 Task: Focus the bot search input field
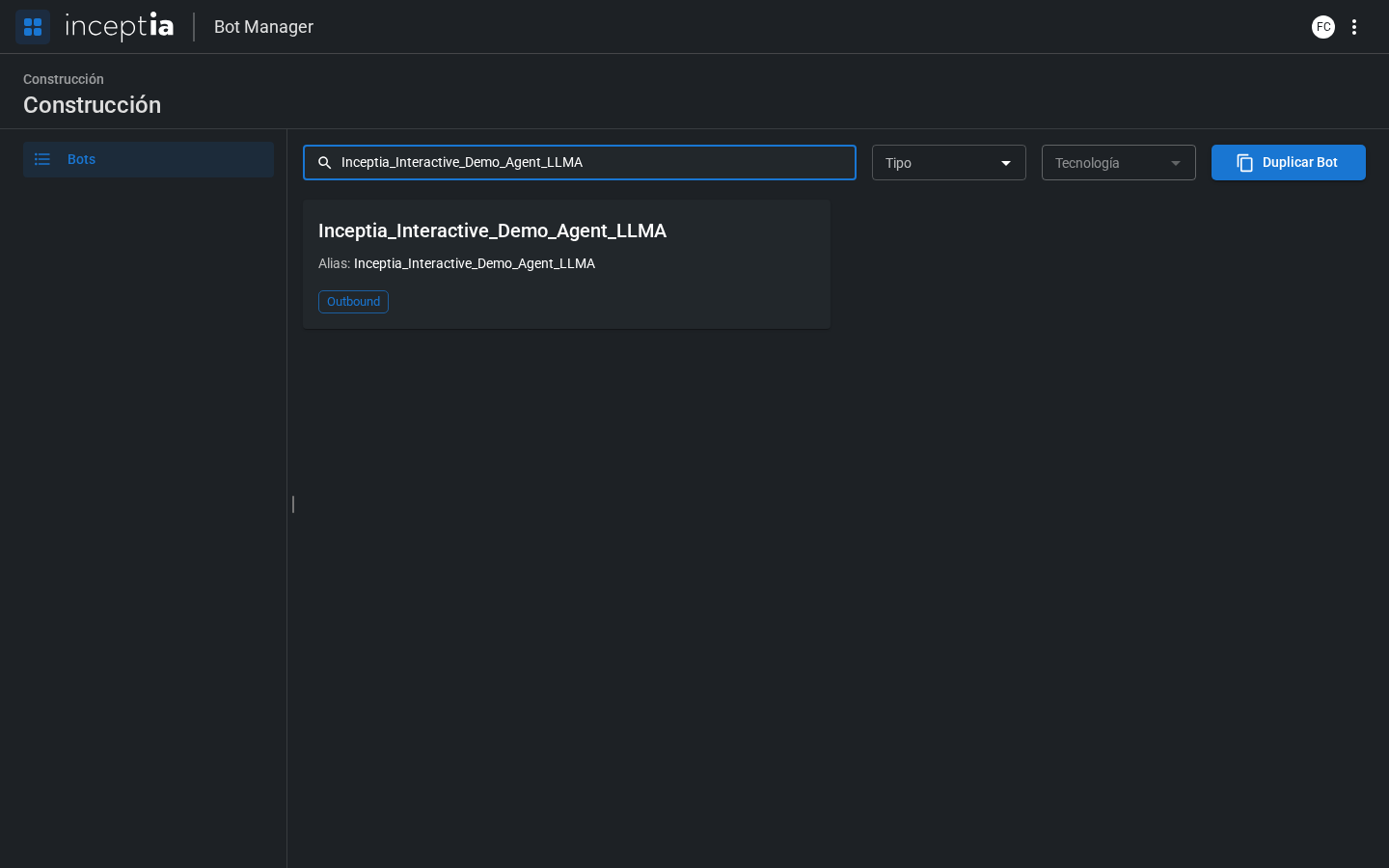coord(580,163)
